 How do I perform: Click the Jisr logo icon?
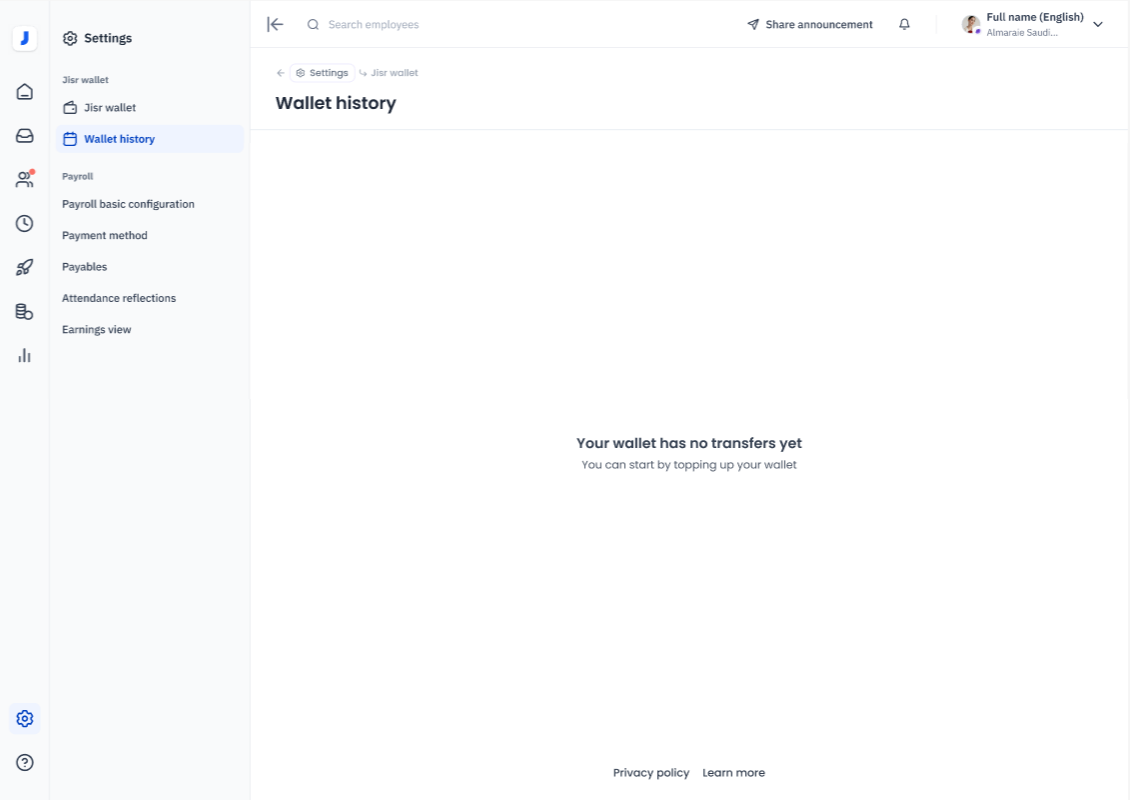click(x=25, y=39)
